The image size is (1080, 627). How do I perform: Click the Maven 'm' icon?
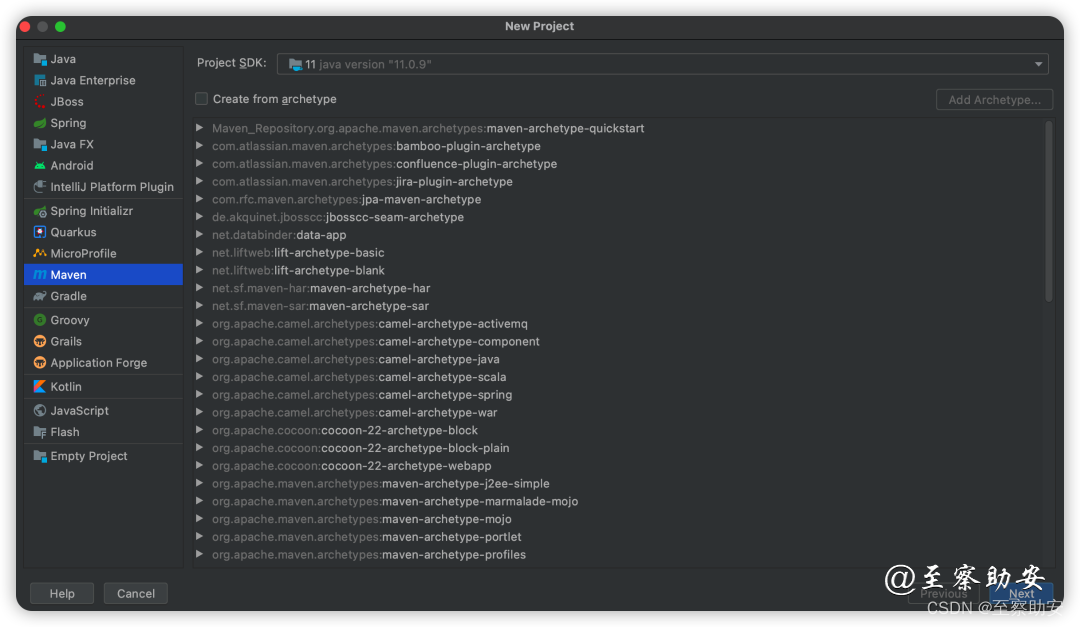(x=40, y=275)
